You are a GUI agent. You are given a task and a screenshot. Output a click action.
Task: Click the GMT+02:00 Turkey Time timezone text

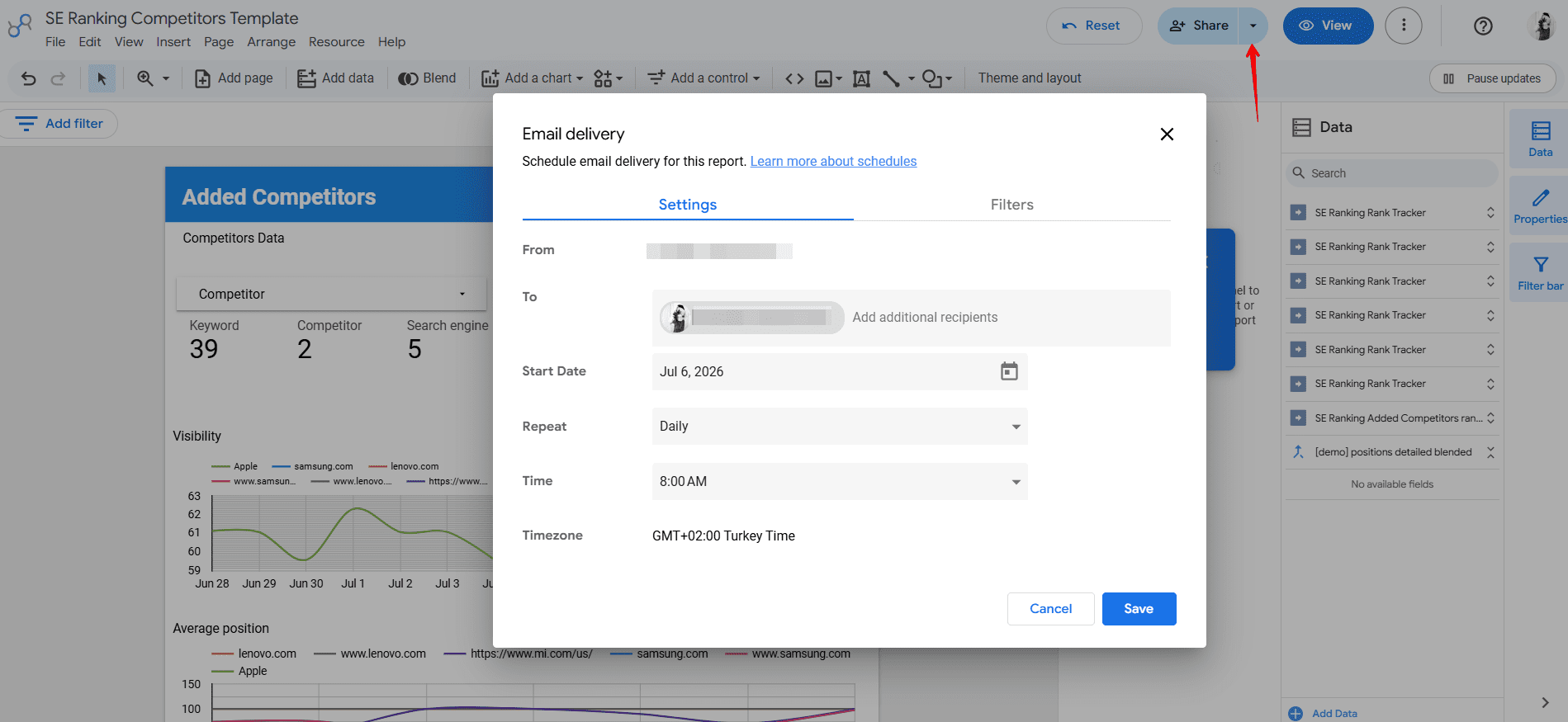(x=723, y=536)
